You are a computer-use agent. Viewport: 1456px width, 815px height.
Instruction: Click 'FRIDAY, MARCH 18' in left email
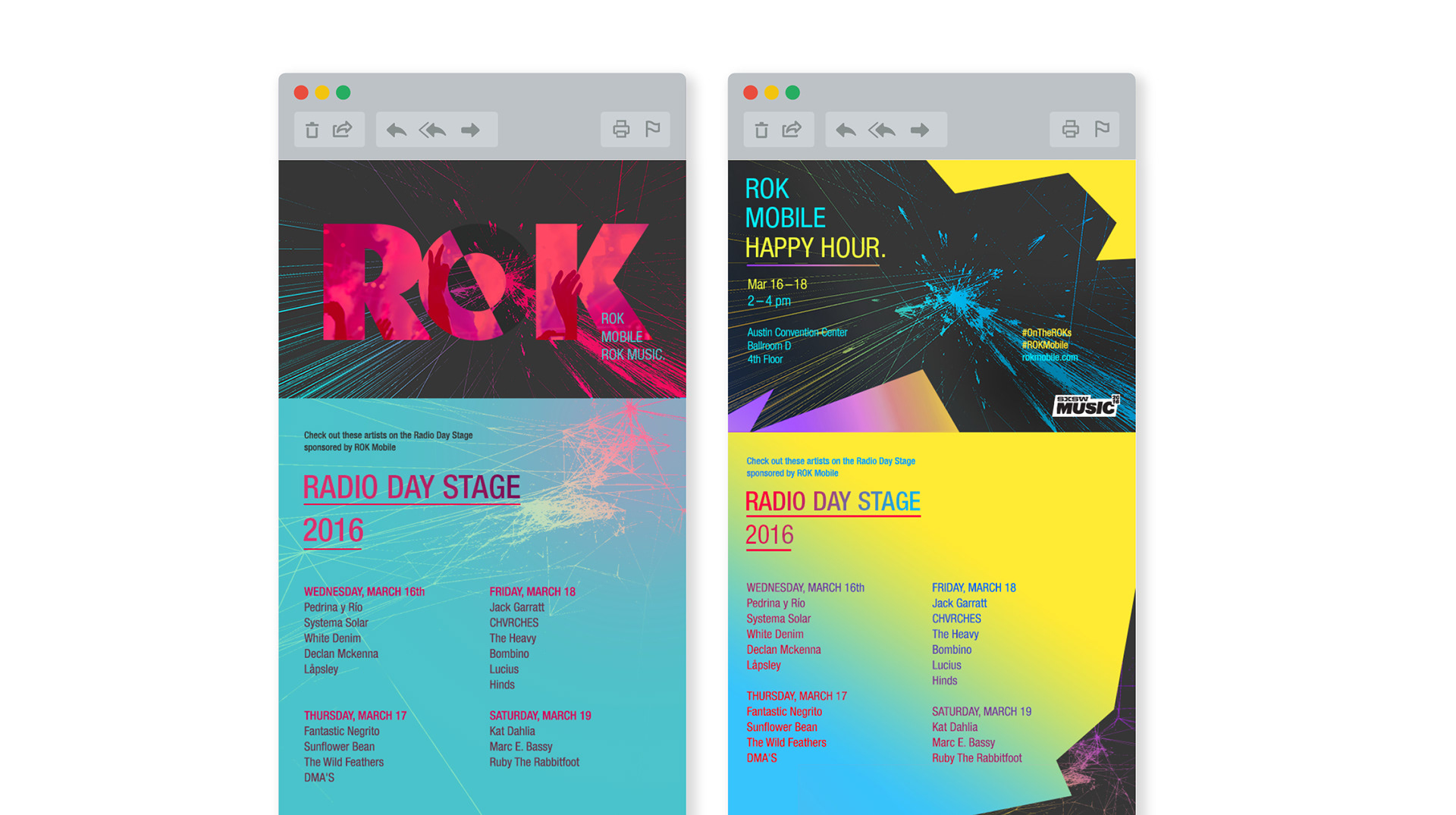[x=532, y=591]
